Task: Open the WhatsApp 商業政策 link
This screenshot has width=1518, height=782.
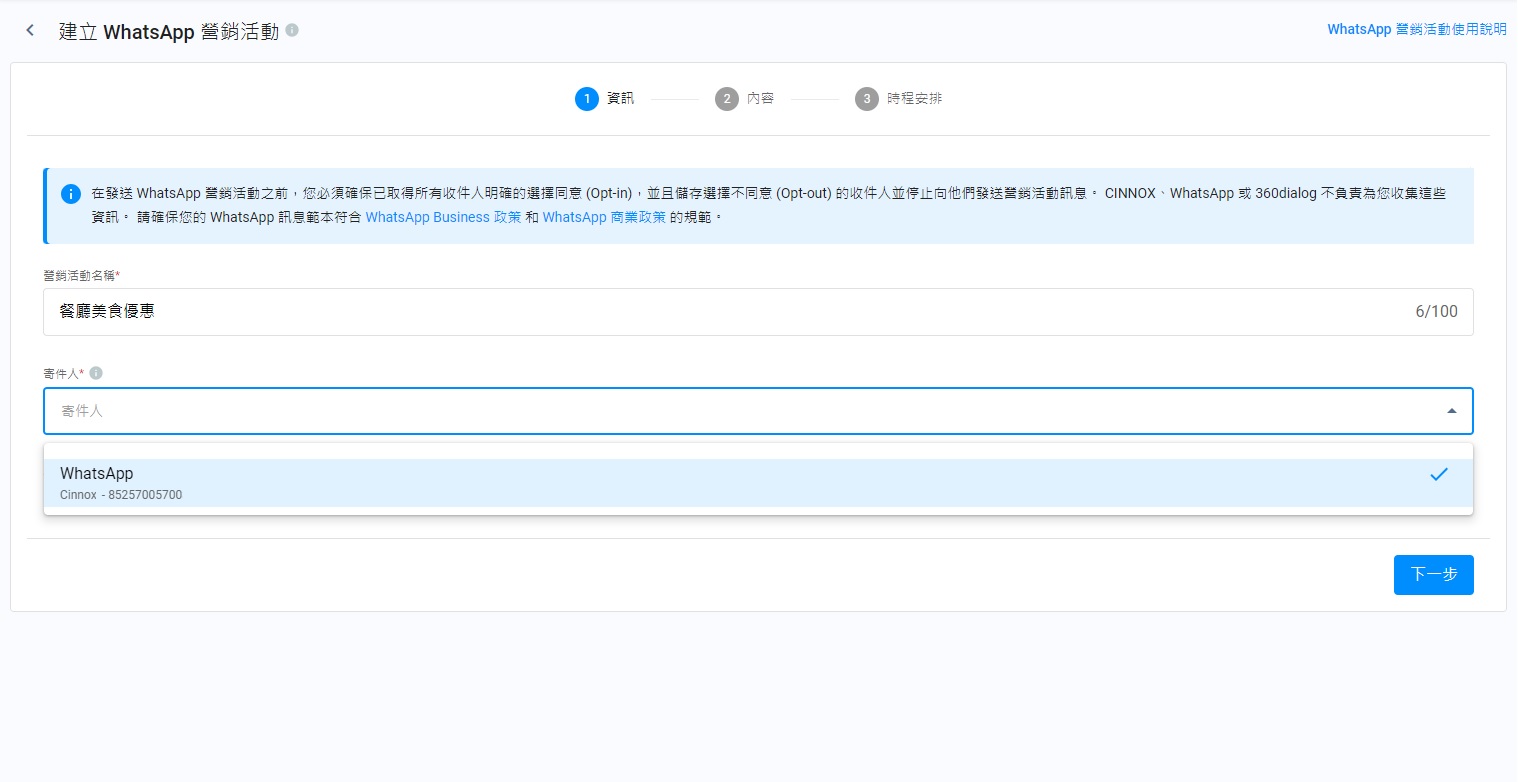Action: (604, 217)
